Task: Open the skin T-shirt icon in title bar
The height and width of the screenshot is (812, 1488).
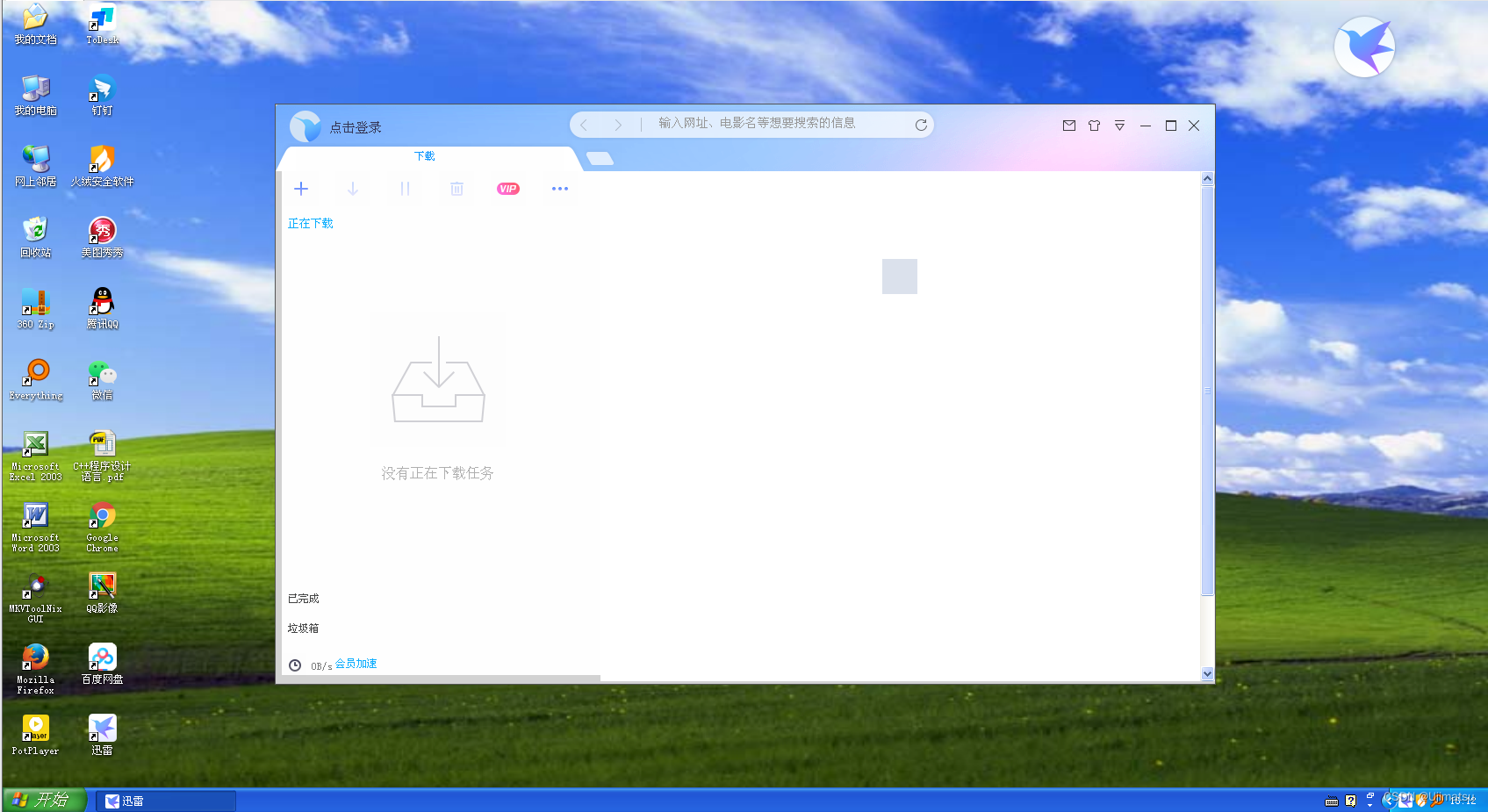Action: [x=1094, y=126]
